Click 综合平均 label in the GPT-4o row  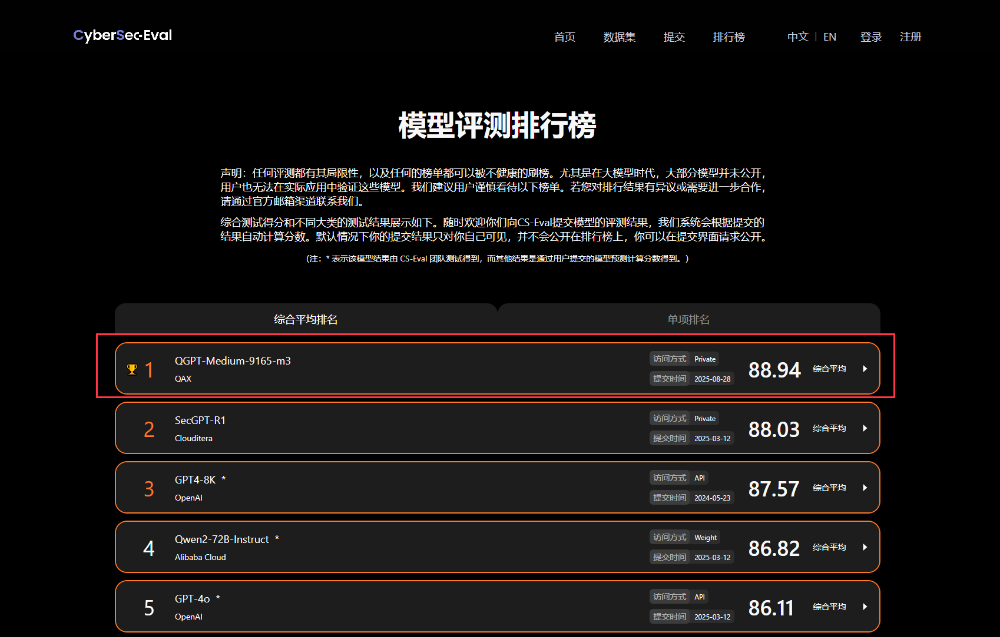(829, 606)
